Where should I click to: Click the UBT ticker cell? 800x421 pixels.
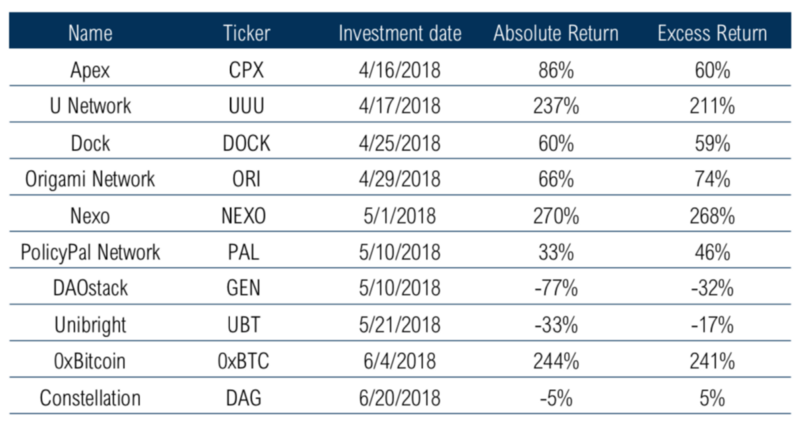tap(246, 324)
